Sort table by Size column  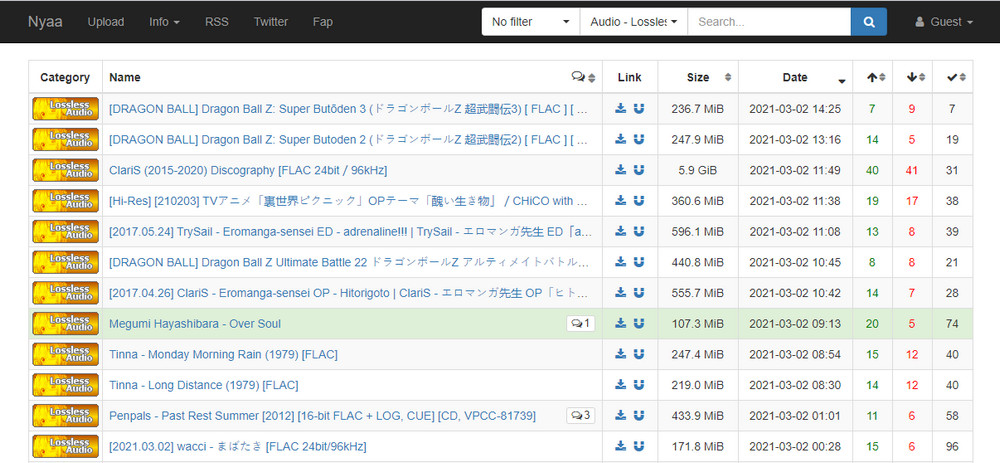tap(698, 77)
